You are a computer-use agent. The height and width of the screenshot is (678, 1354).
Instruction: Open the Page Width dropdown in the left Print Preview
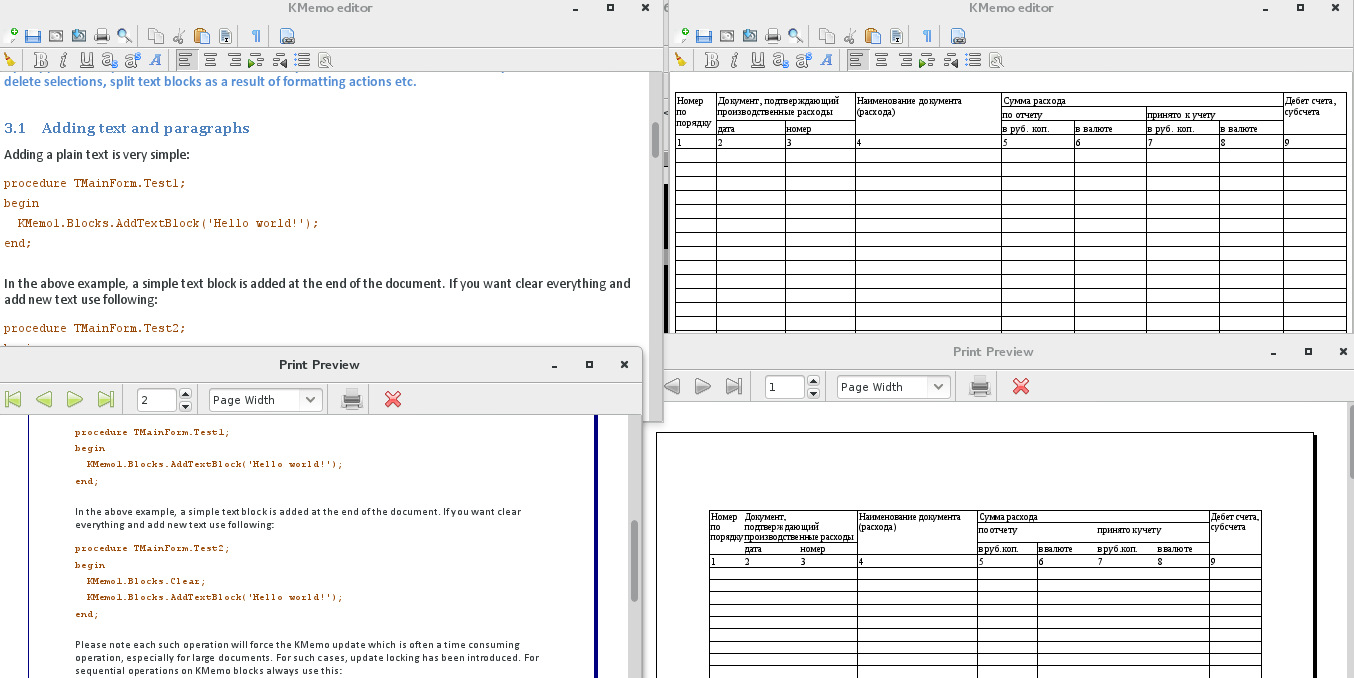(310, 400)
